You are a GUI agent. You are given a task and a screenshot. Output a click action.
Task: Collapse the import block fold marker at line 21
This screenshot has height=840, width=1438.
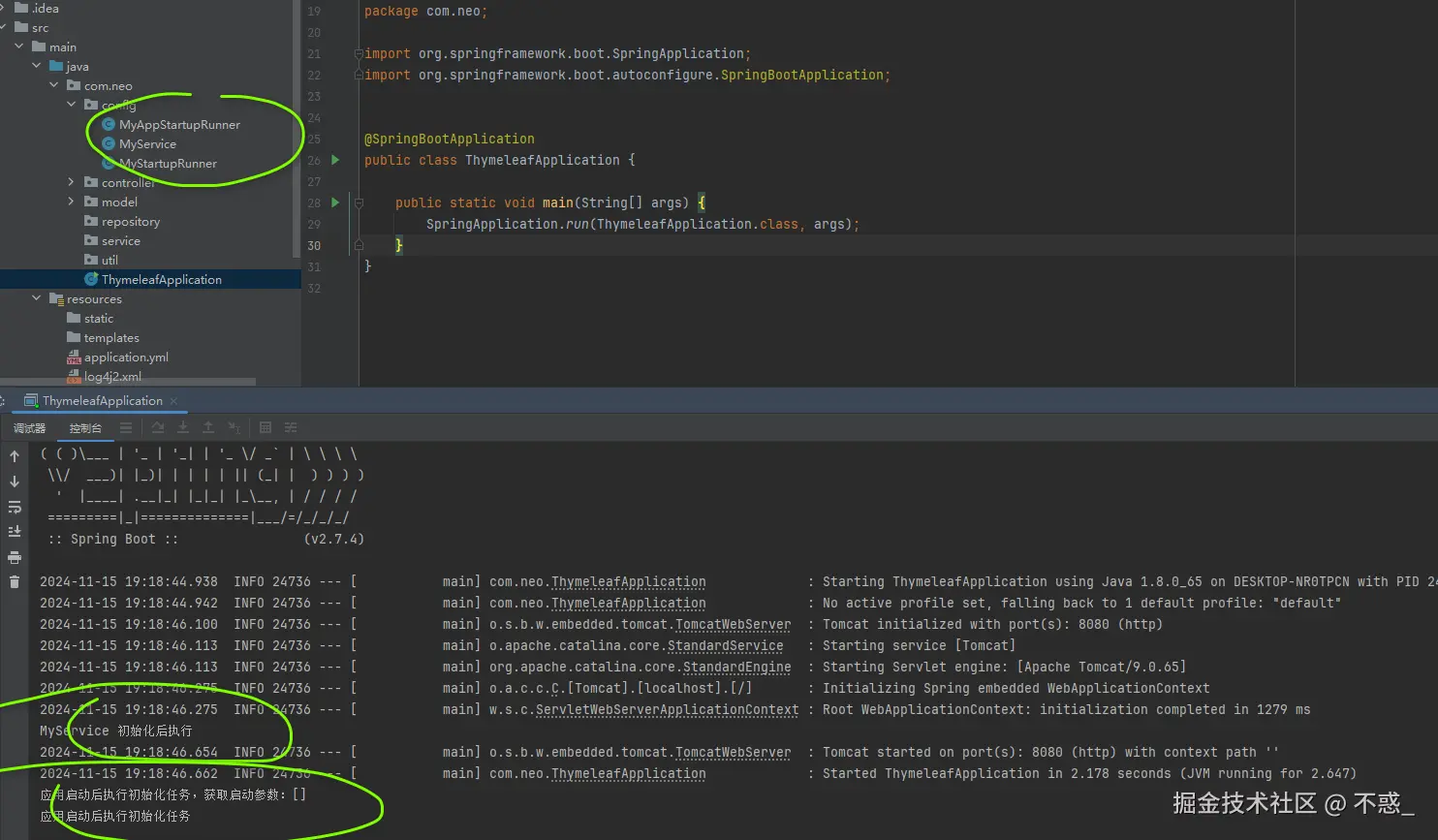[359, 54]
